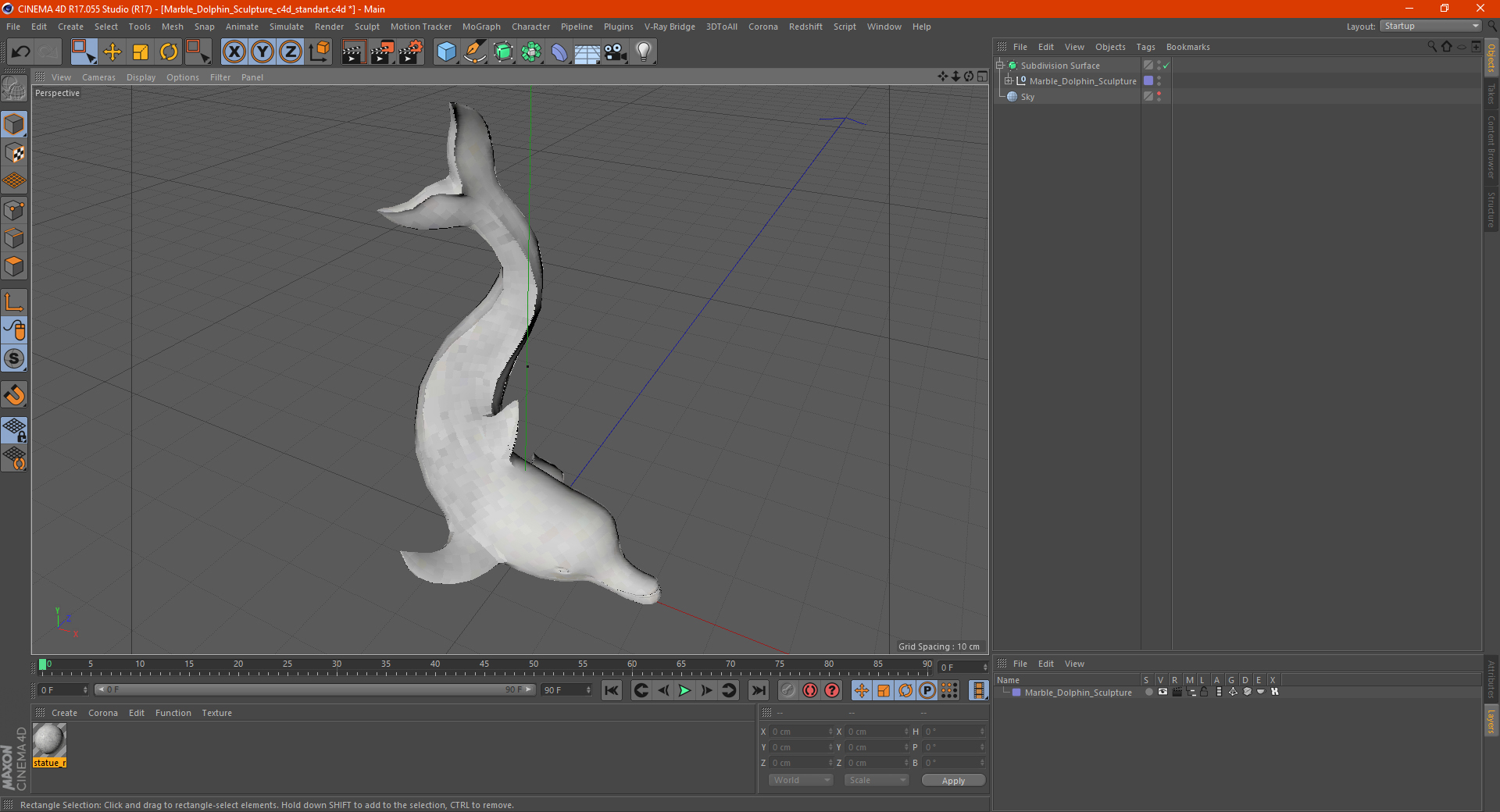Open the Layers side tab
Screen dimensions: 1500x812
click(x=1491, y=721)
